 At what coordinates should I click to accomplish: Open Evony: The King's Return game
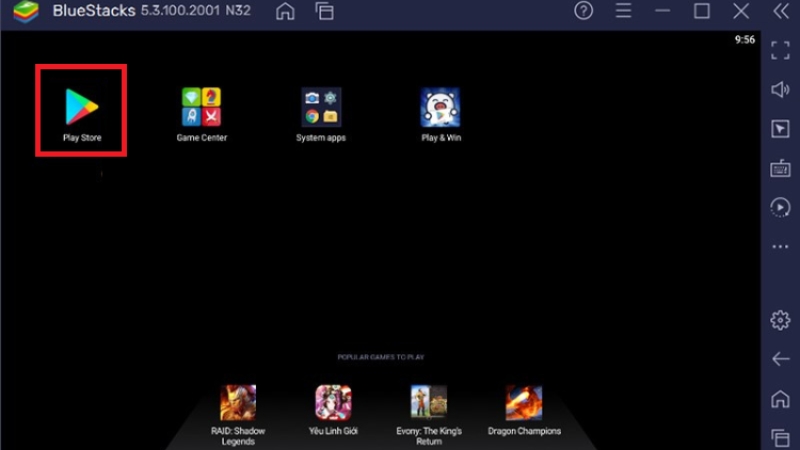pyautogui.click(x=429, y=403)
